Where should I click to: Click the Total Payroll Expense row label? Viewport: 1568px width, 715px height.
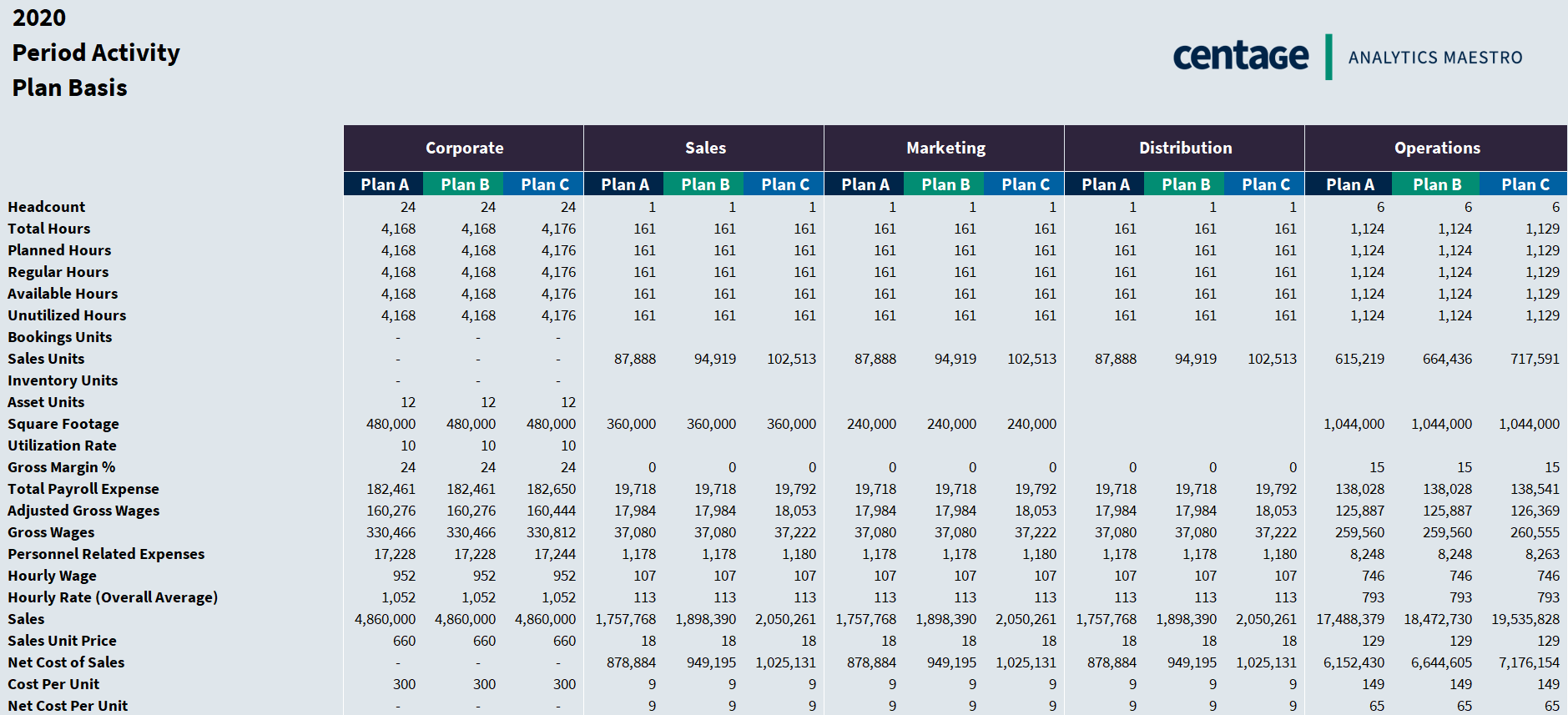(x=83, y=489)
